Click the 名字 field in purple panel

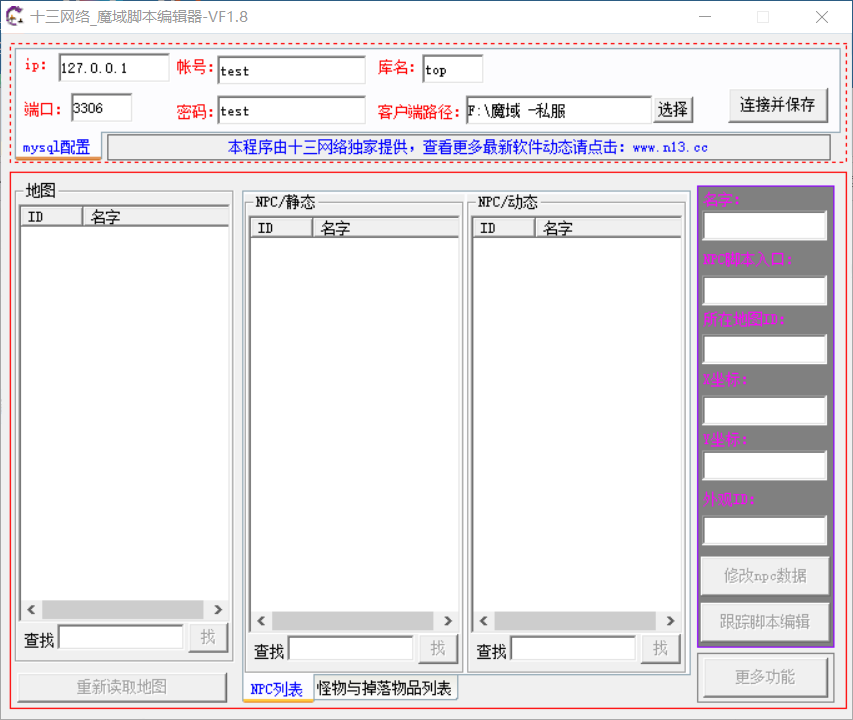pyautogui.click(x=765, y=226)
